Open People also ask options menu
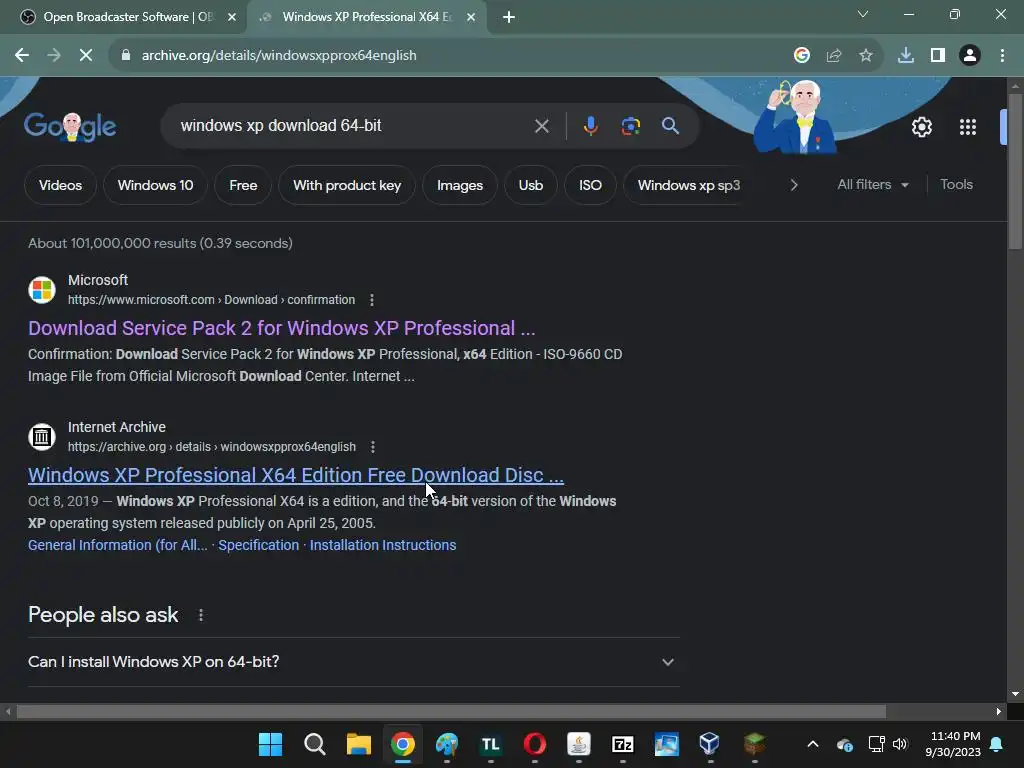 [201, 615]
